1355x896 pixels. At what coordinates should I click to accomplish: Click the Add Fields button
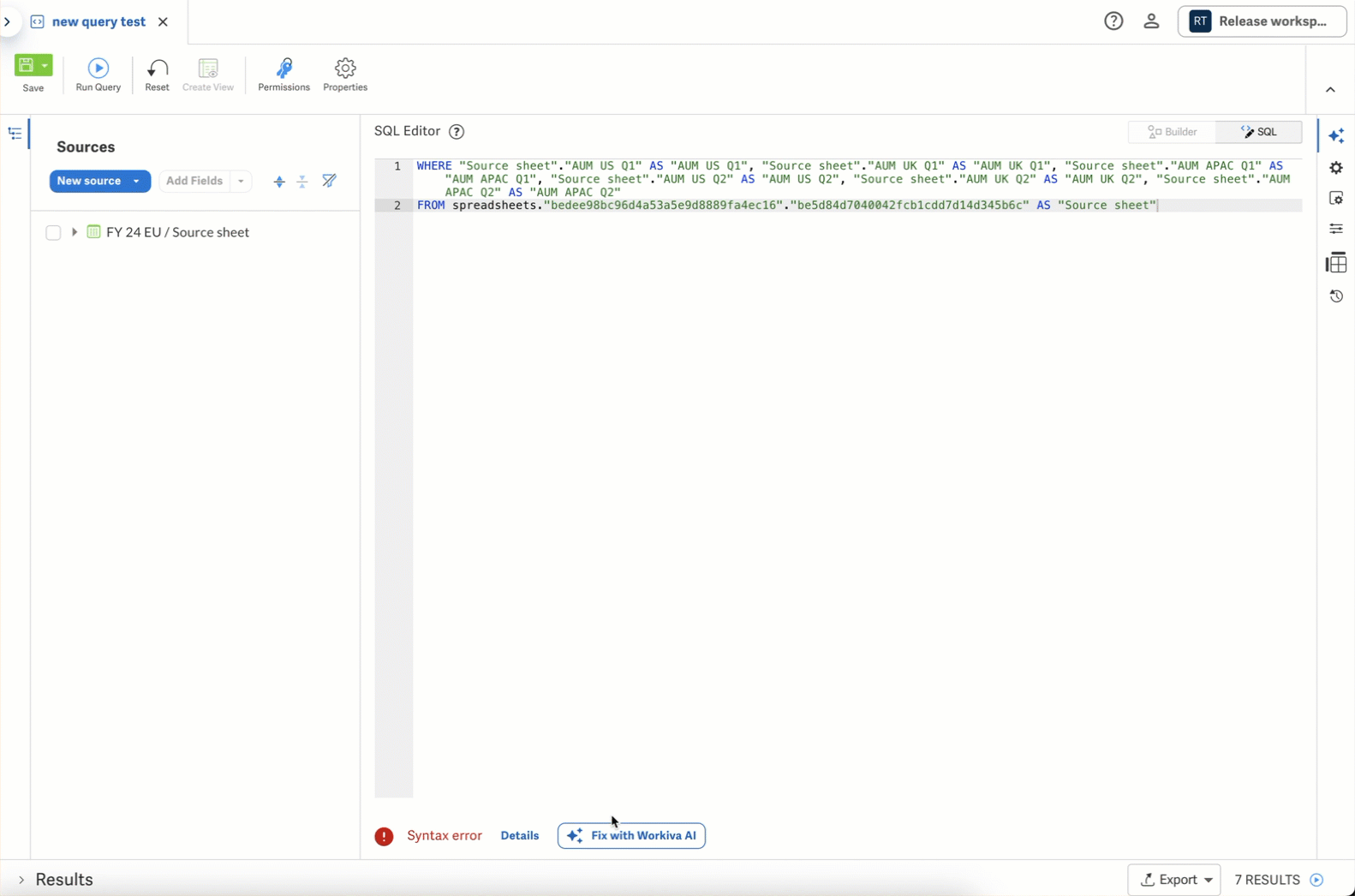(194, 181)
